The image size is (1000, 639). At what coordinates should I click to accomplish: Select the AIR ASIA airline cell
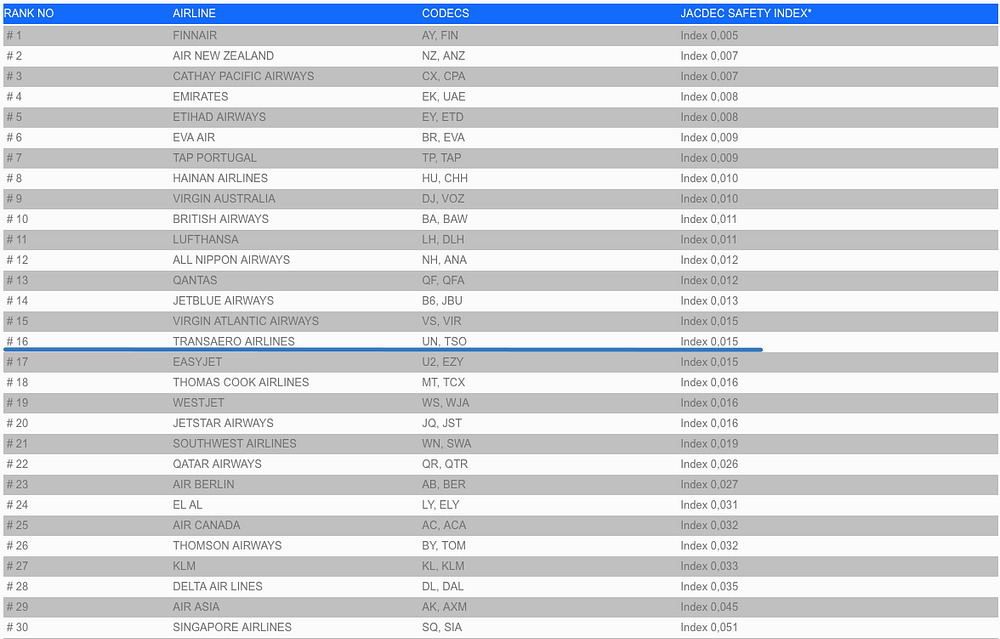click(196, 607)
